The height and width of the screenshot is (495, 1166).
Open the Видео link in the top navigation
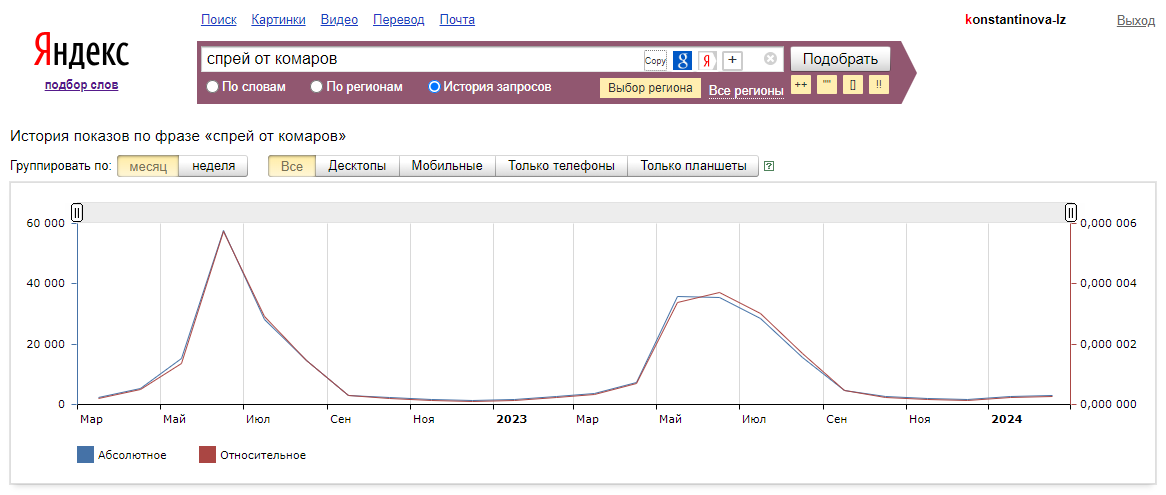[339, 20]
